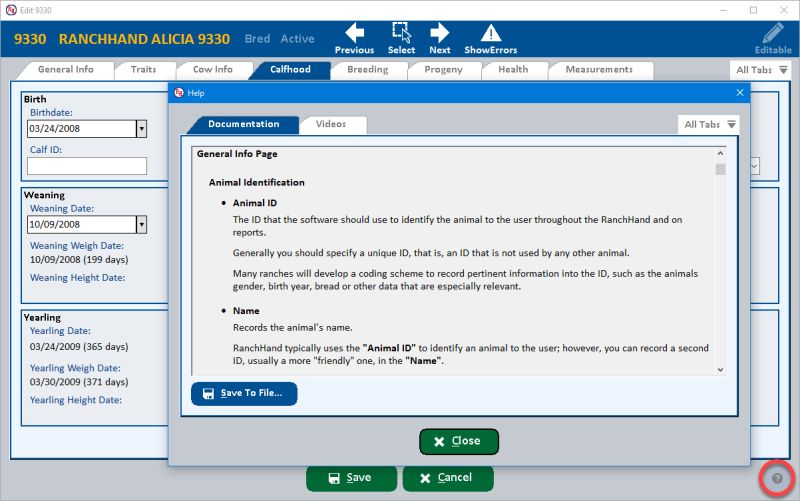Click the ShowErrors warning icon

coord(490,39)
